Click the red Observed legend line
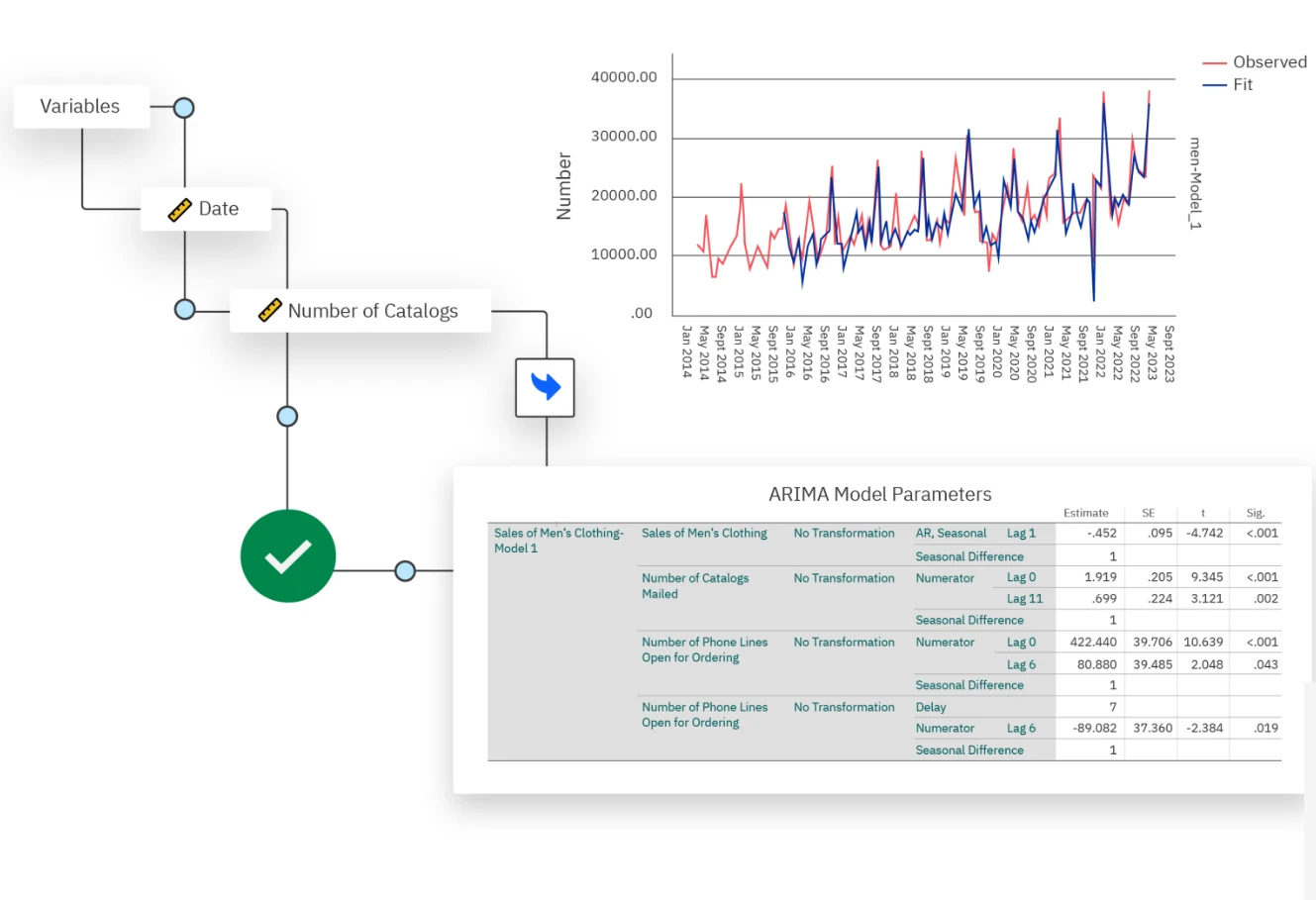 1215,62
